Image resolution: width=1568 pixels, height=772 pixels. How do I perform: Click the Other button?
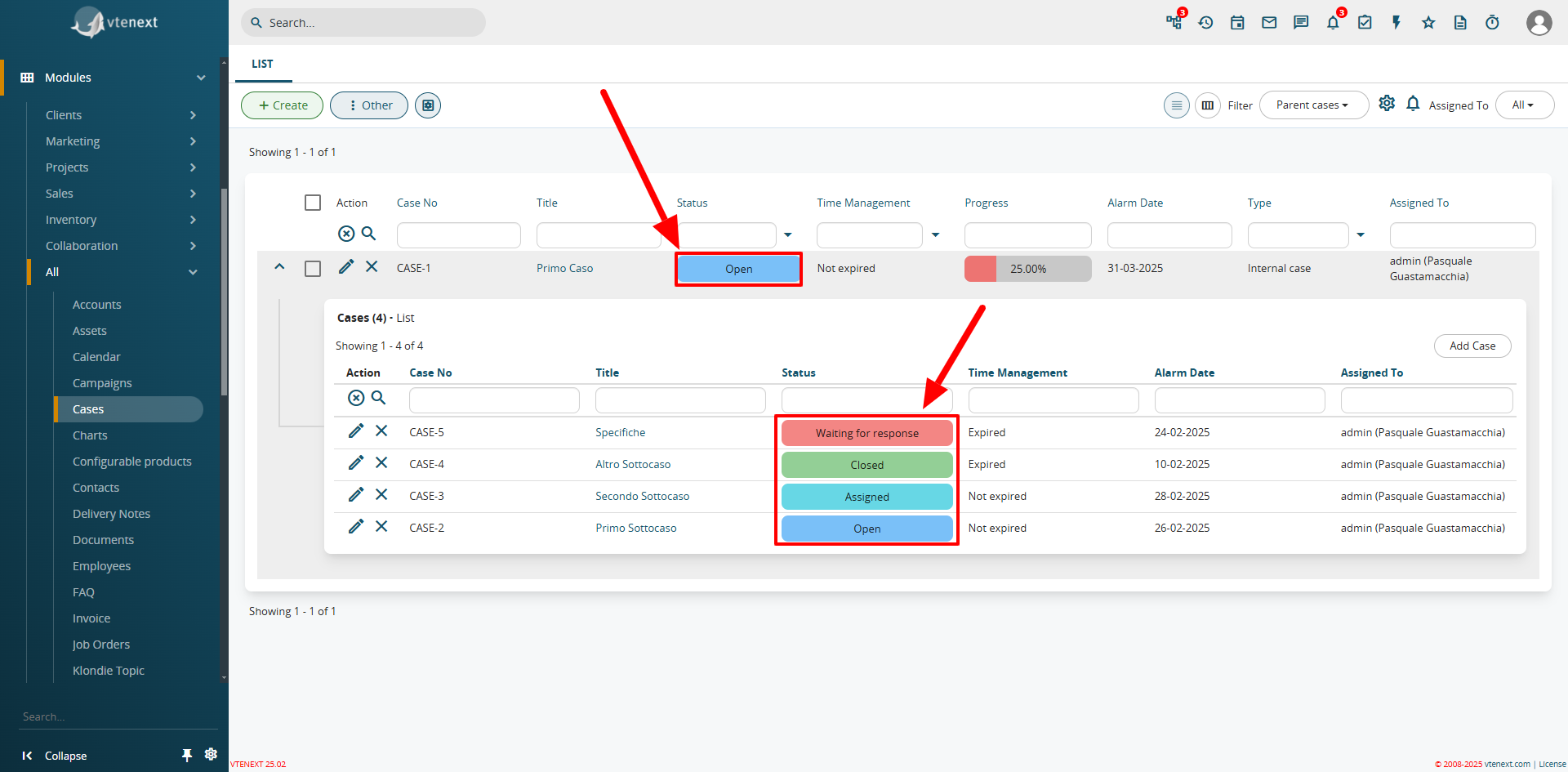(369, 105)
